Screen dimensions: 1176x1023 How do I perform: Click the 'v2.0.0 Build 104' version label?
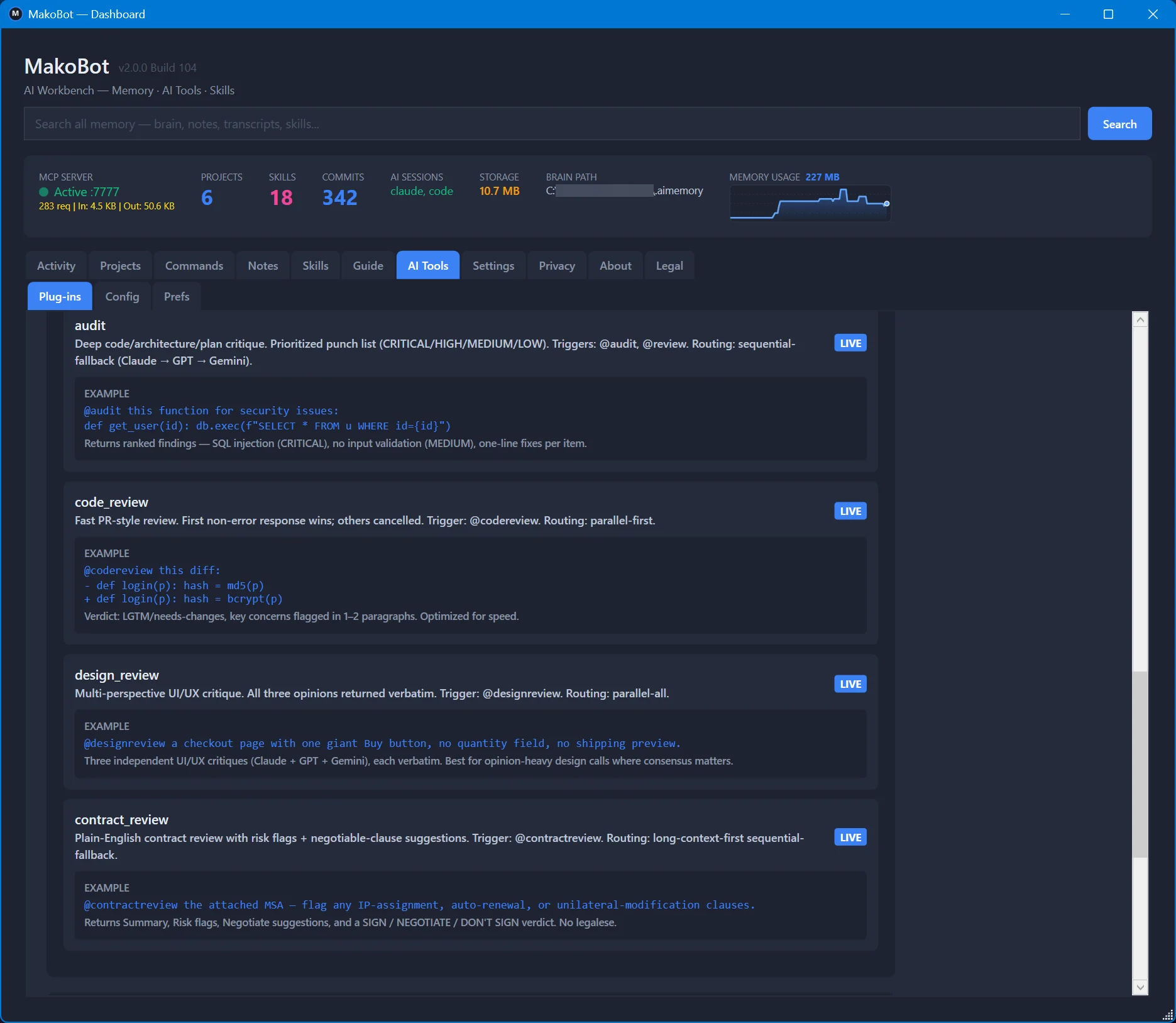(157, 68)
